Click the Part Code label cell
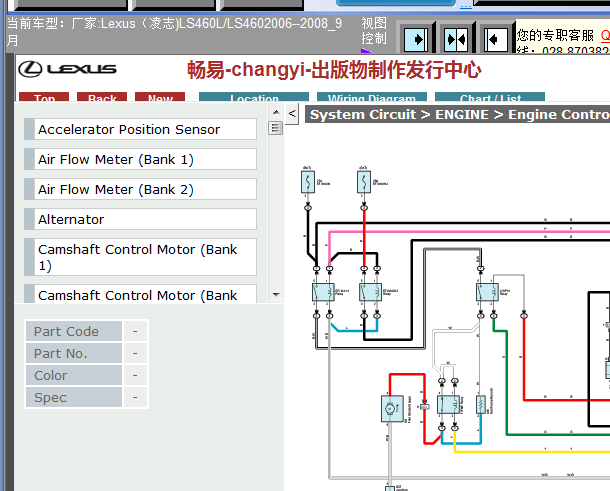Screen dimensions: 610x491 74,331
